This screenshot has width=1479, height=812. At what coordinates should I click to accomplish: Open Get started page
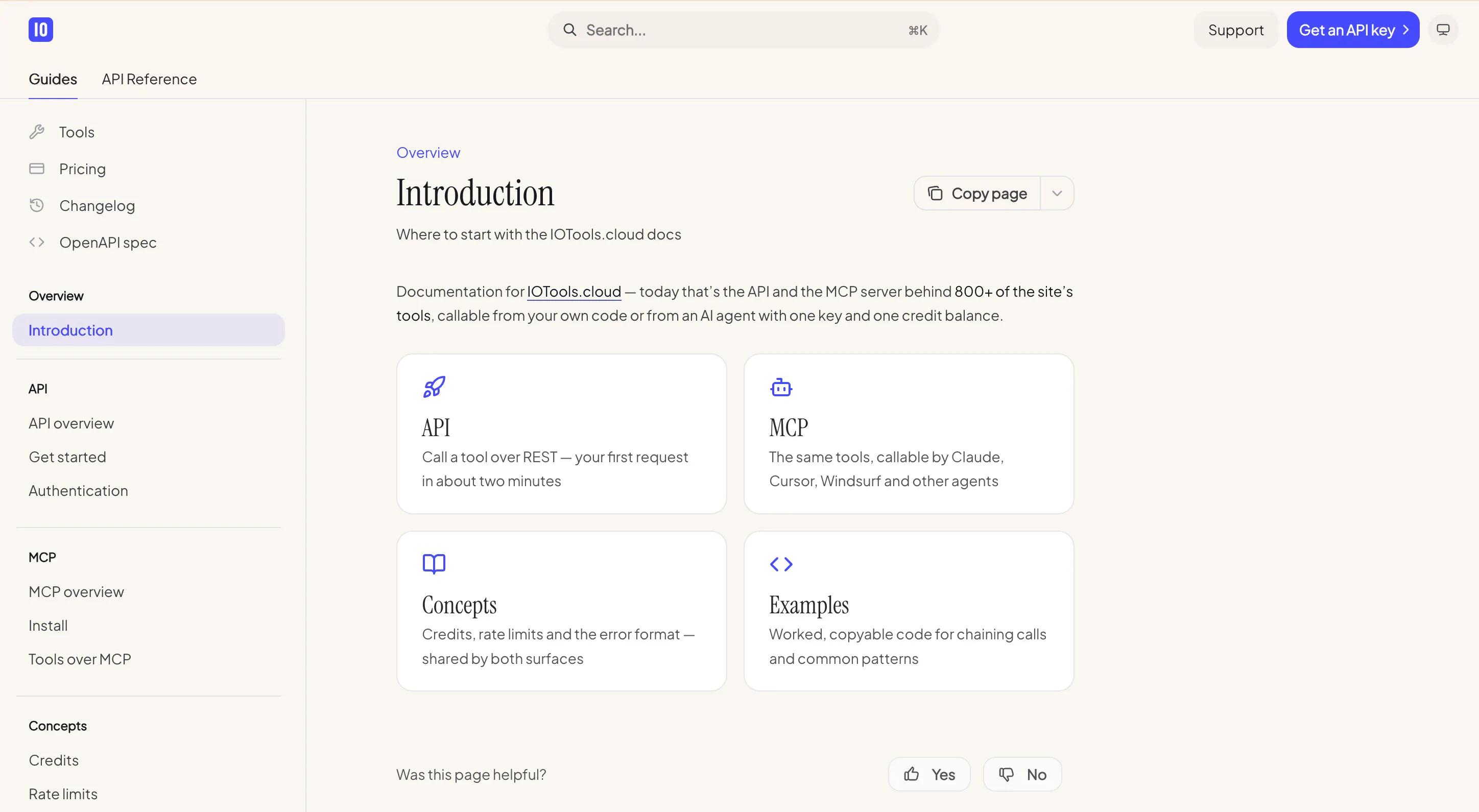tap(67, 457)
